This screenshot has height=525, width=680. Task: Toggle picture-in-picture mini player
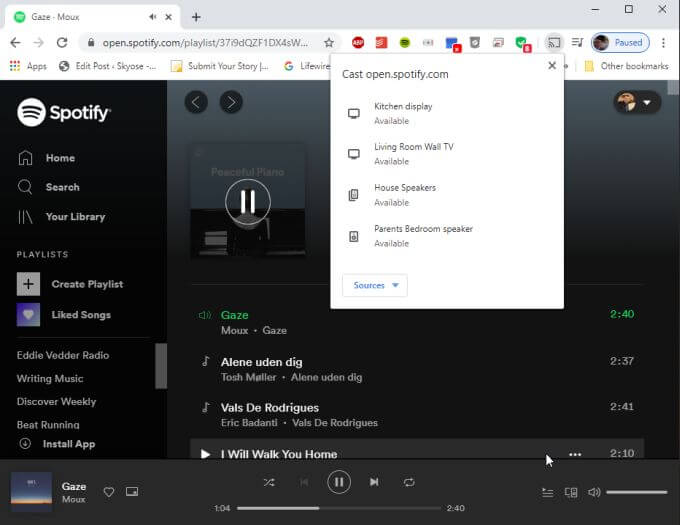(x=132, y=492)
